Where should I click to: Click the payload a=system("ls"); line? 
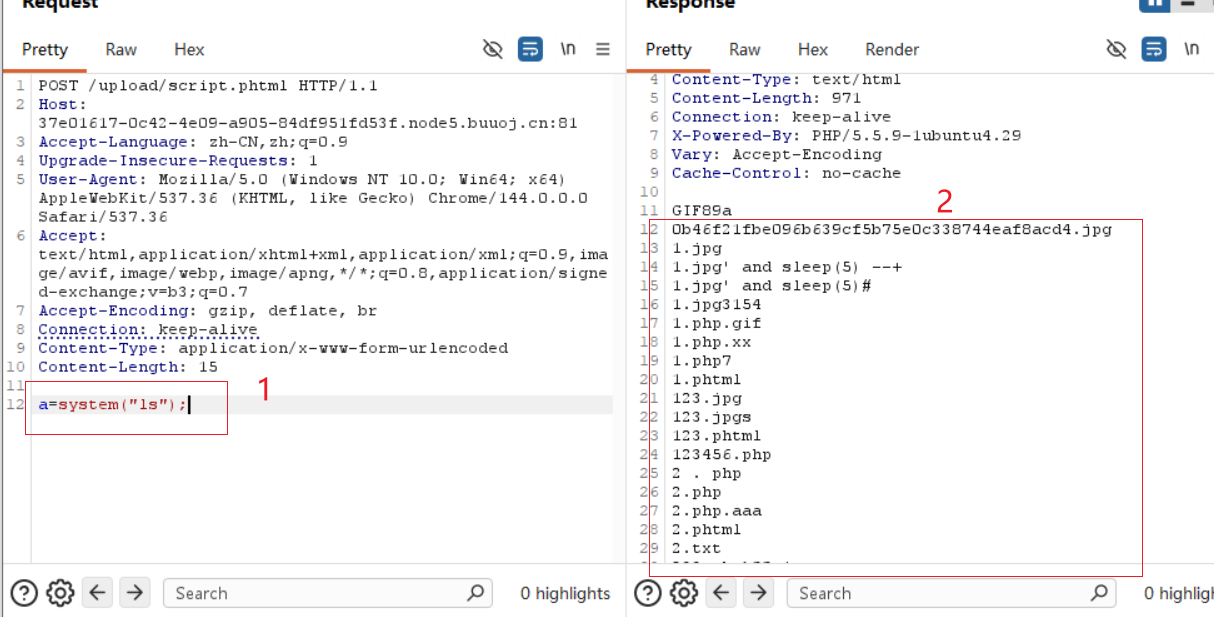click(x=113, y=405)
